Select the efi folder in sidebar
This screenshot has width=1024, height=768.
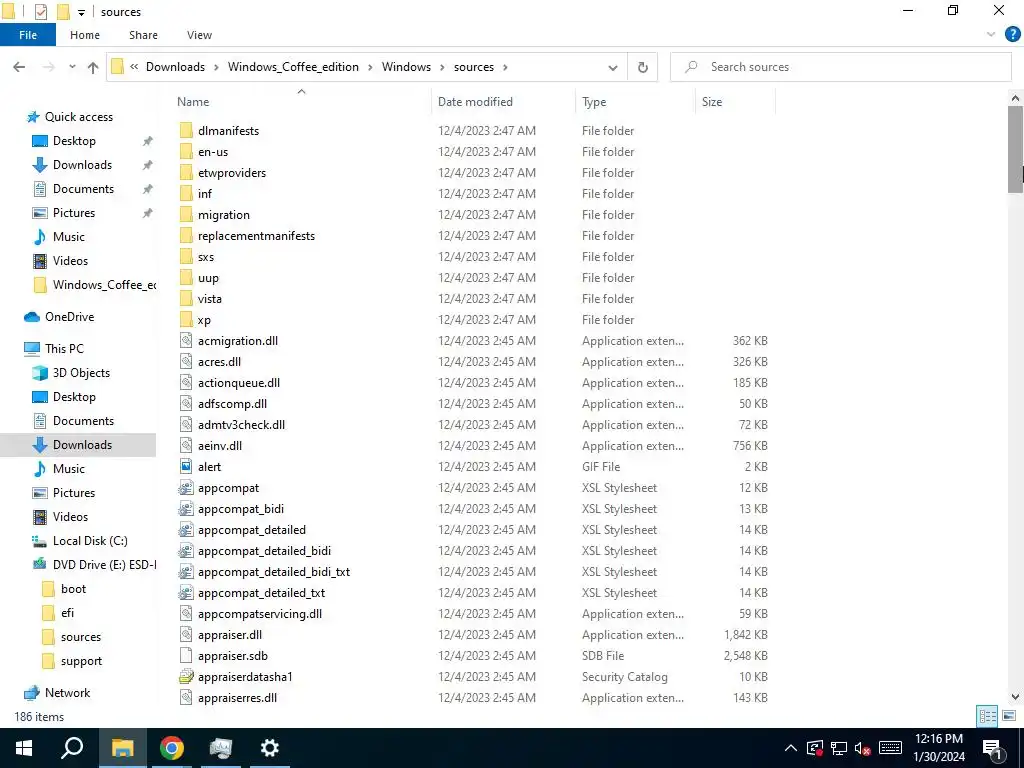click(x=58, y=613)
